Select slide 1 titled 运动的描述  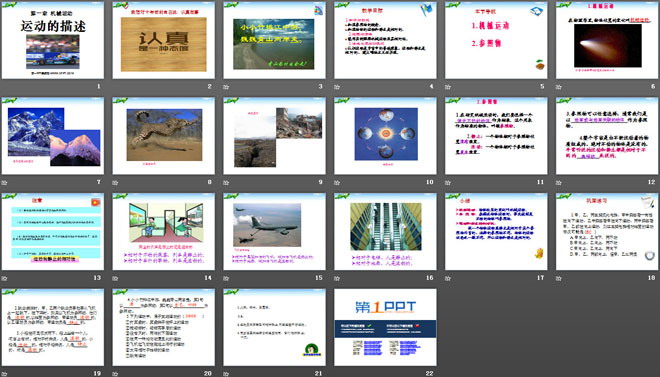click(x=53, y=40)
